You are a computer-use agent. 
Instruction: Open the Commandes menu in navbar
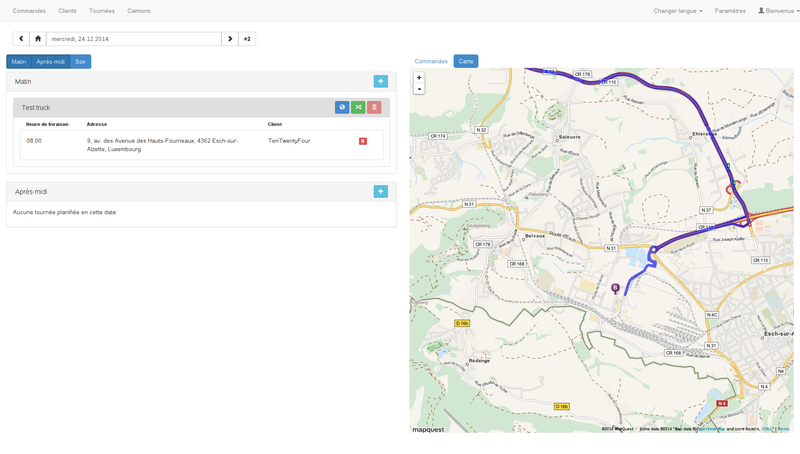(x=29, y=11)
